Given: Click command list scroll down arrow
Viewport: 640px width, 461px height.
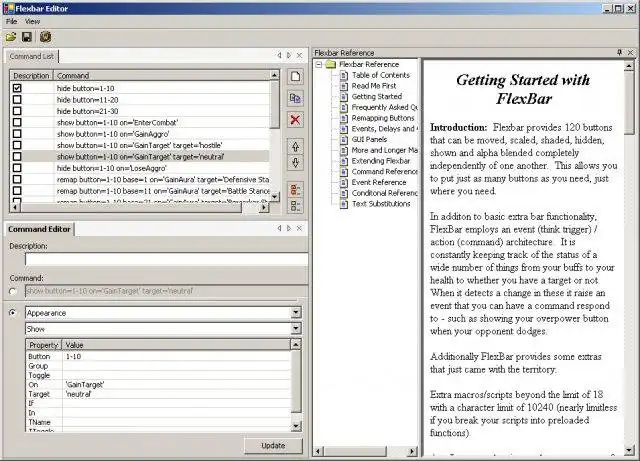Looking at the screenshot, I should click(274, 197).
